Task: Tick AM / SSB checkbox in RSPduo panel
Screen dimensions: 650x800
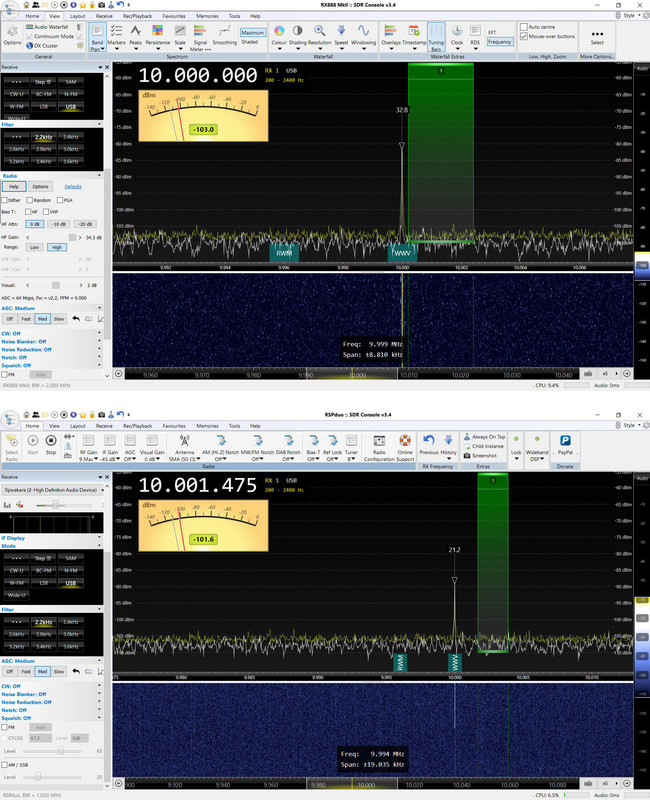Action: [x=5, y=765]
